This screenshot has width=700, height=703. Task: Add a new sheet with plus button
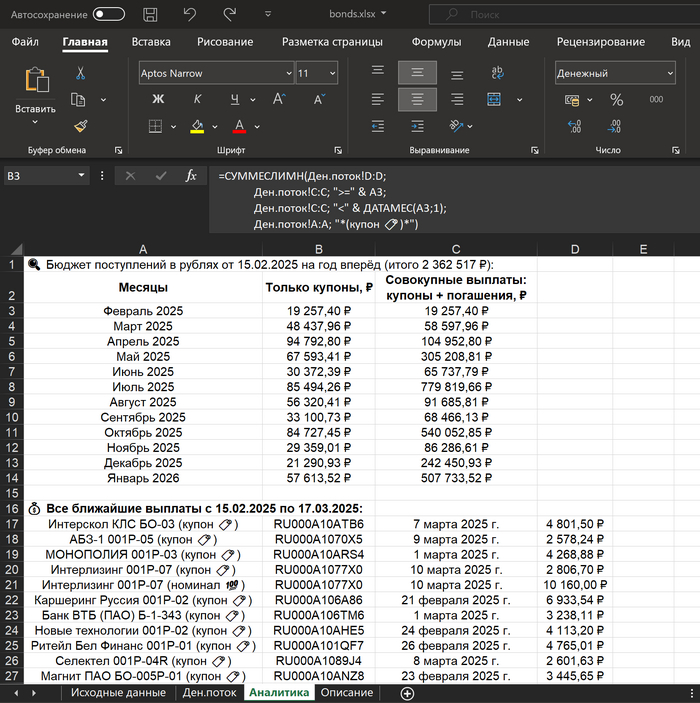pos(407,692)
